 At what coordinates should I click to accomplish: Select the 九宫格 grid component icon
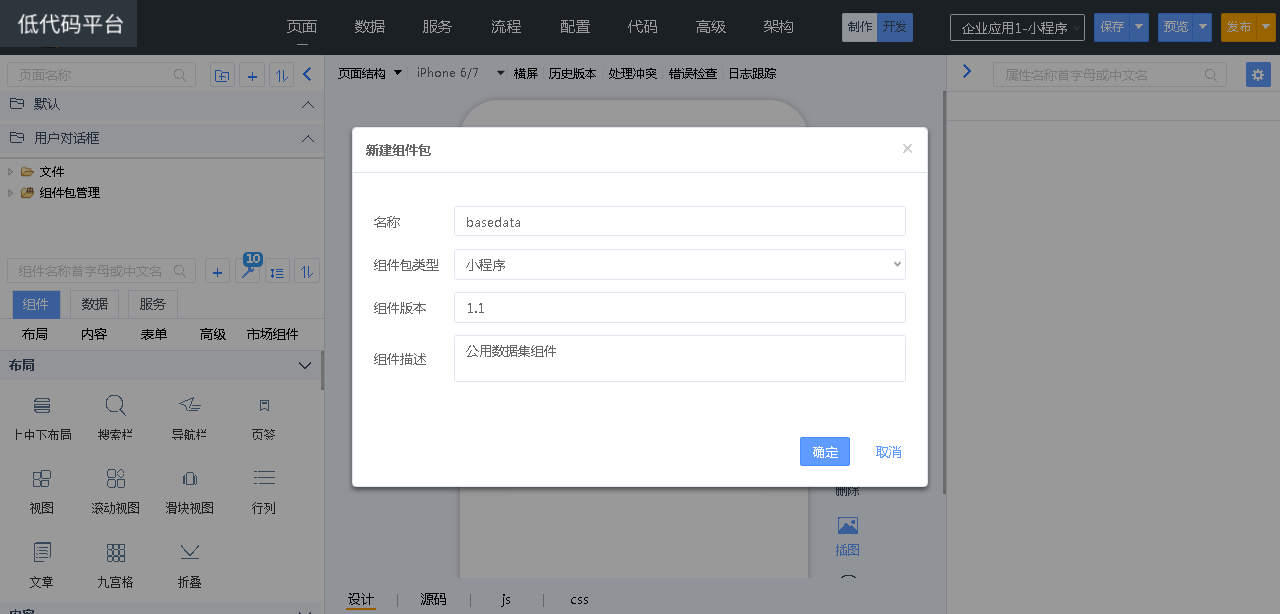tap(115, 553)
